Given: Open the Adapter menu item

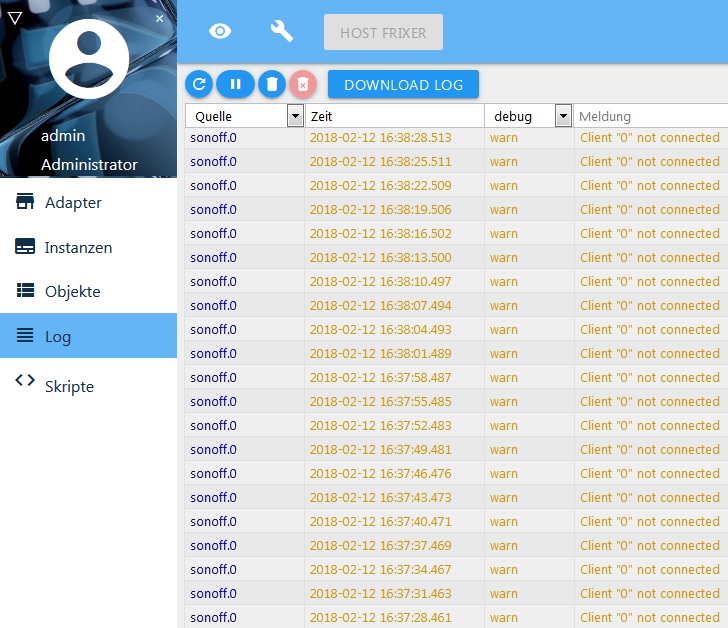Looking at the screenshot, I should click(88, 202).
